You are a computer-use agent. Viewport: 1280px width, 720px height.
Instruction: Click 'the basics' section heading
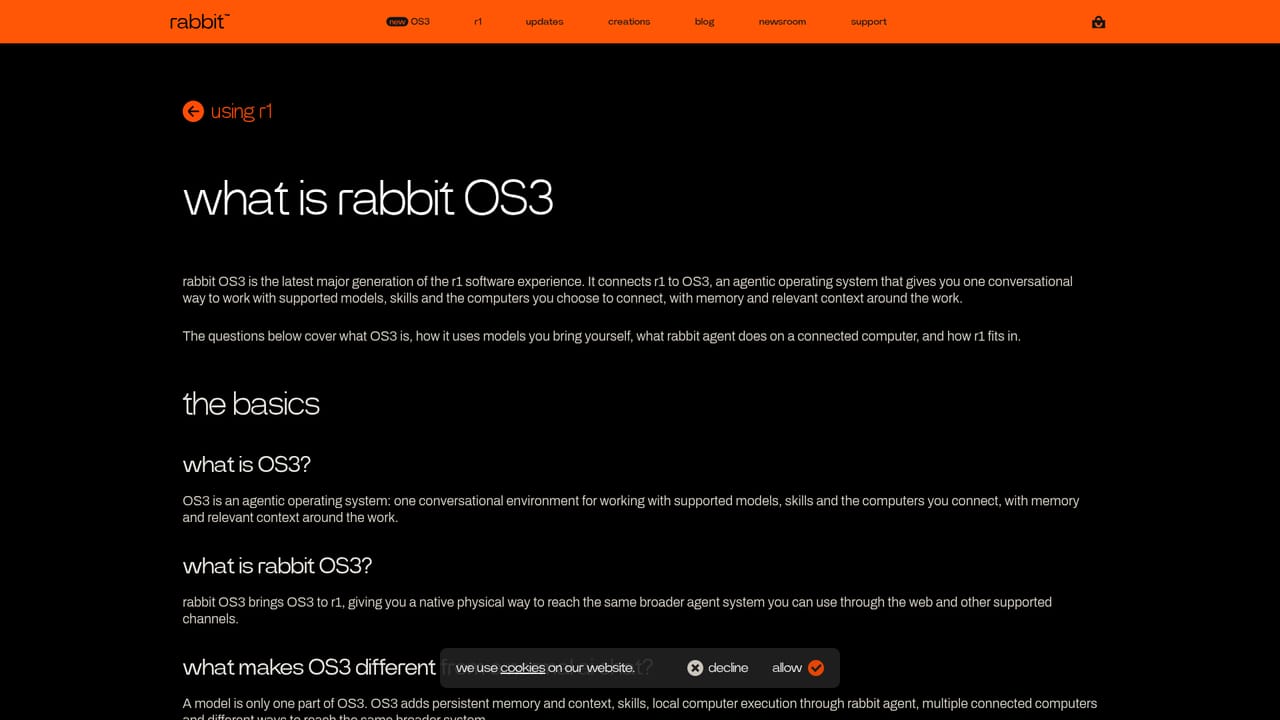pos(251,404)
